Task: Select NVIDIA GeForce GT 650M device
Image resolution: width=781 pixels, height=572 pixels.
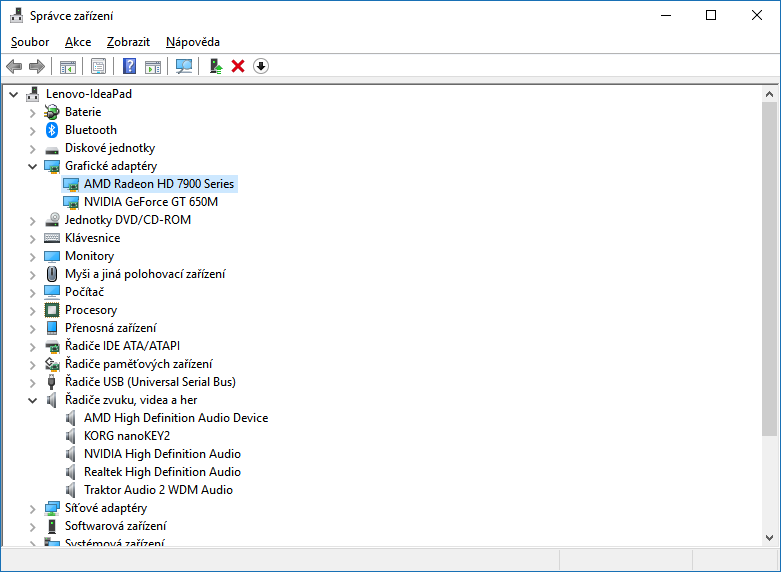Action: point(151,202)
